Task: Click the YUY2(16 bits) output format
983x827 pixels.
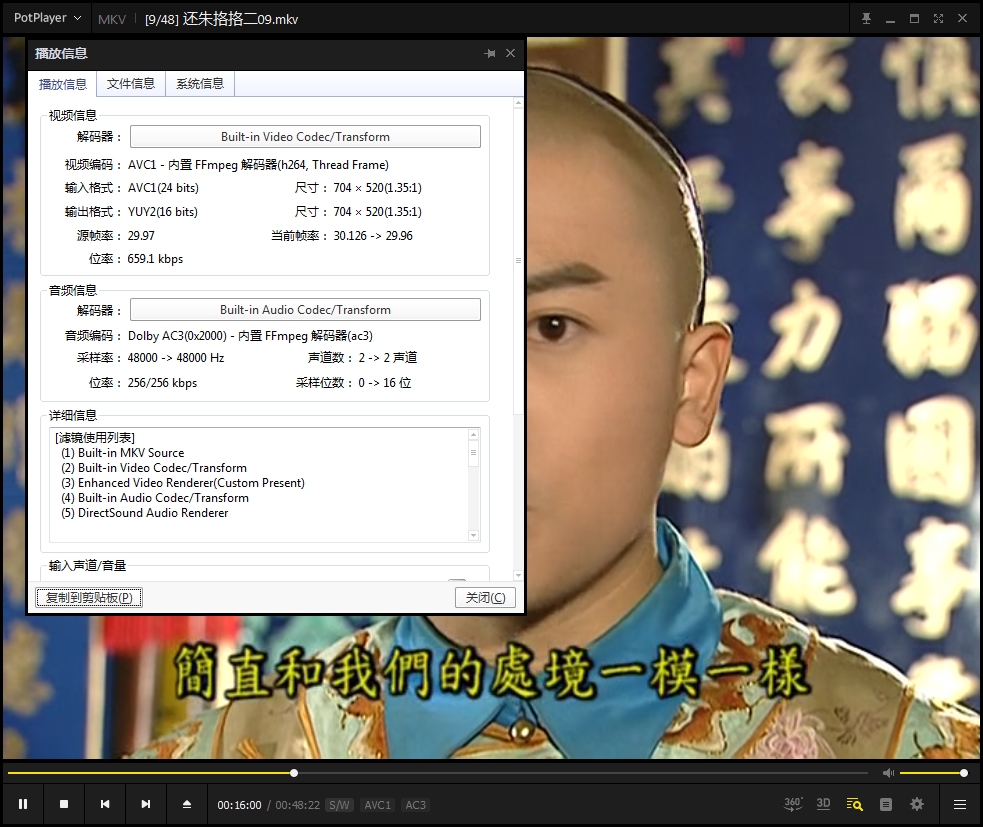Action: coord(163,212)
